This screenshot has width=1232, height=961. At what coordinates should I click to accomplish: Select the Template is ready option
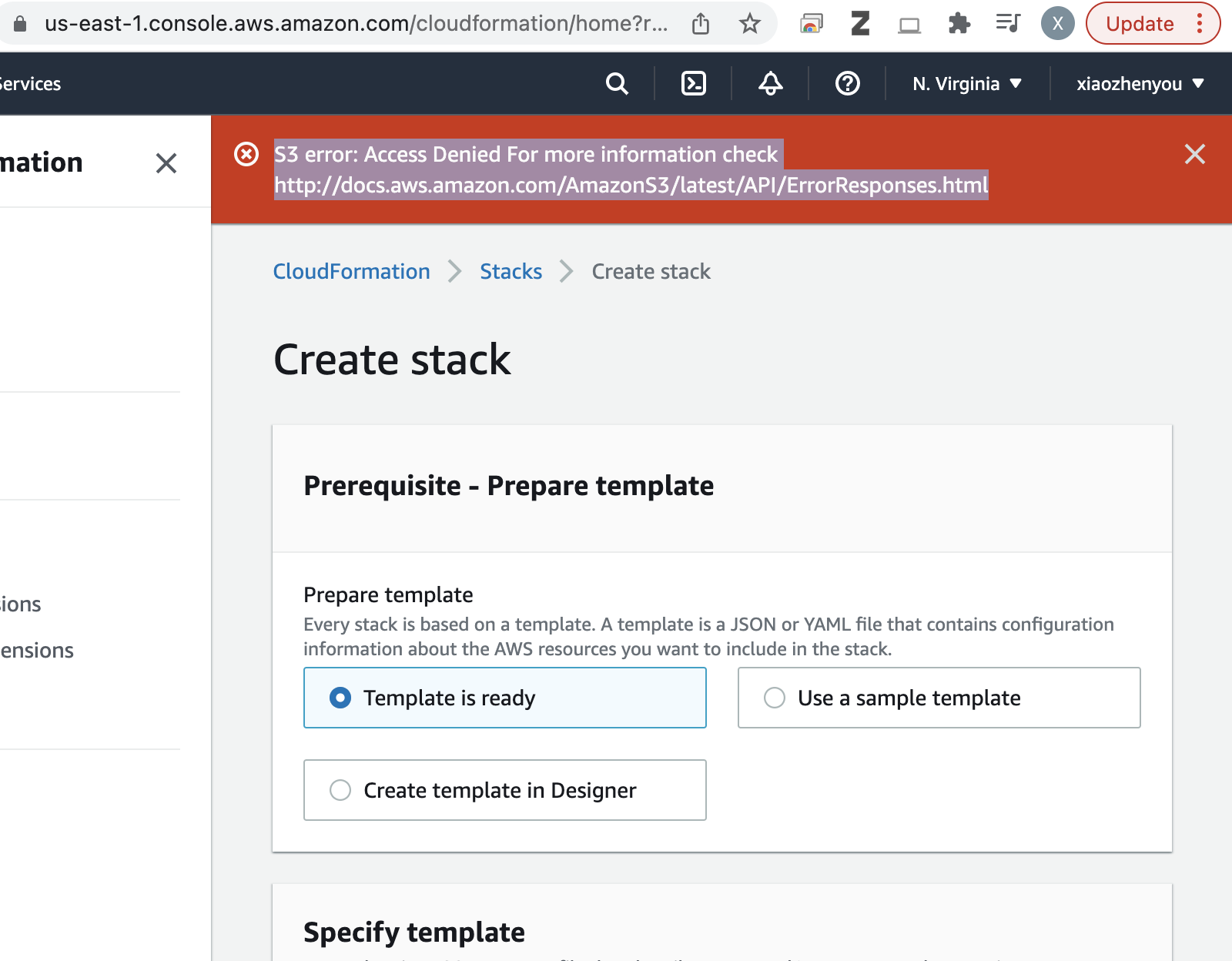[x=340, y=698]
